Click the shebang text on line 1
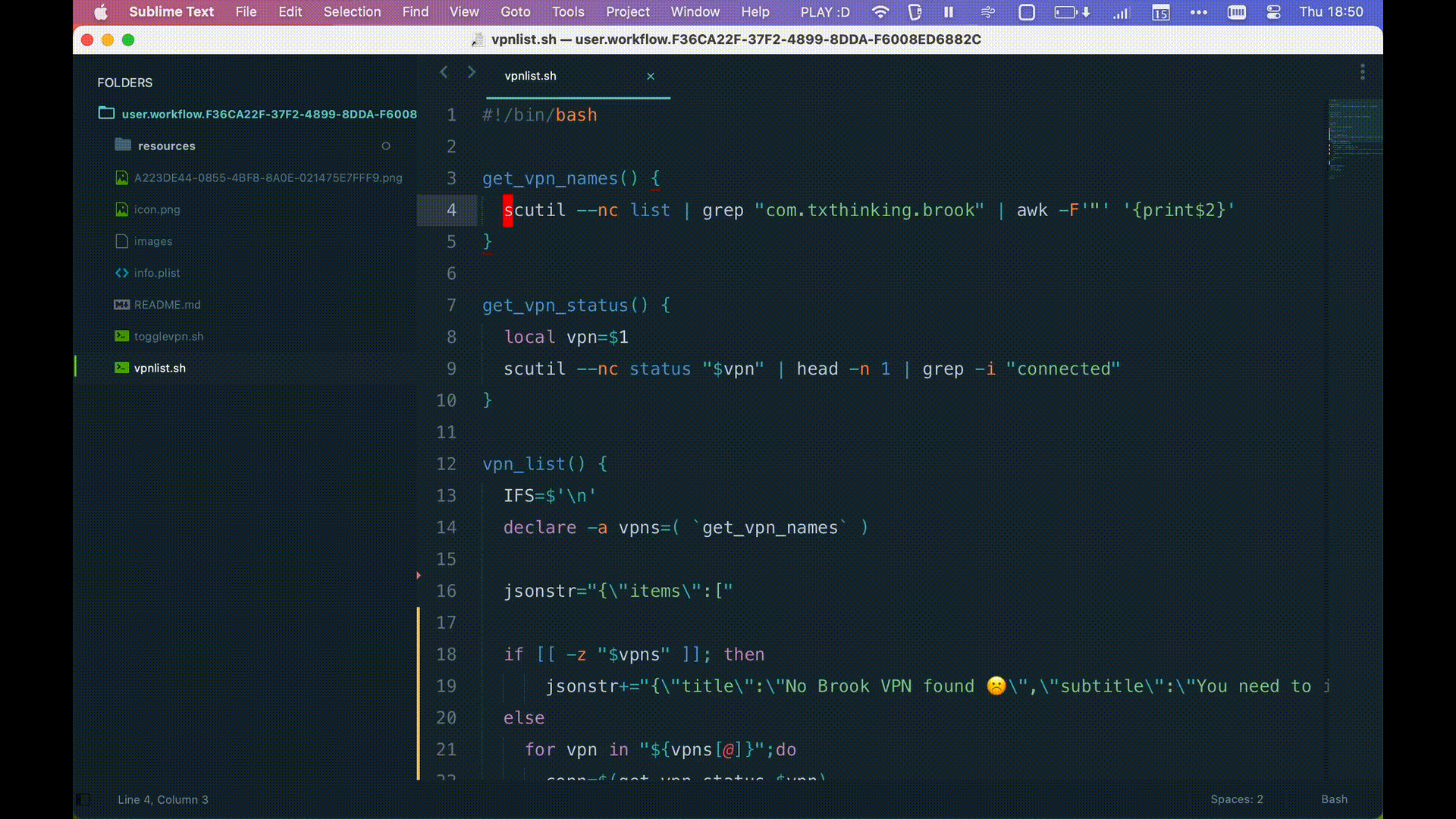The height and width of the screenshot is (819, 1456). (x=540, y=115)
